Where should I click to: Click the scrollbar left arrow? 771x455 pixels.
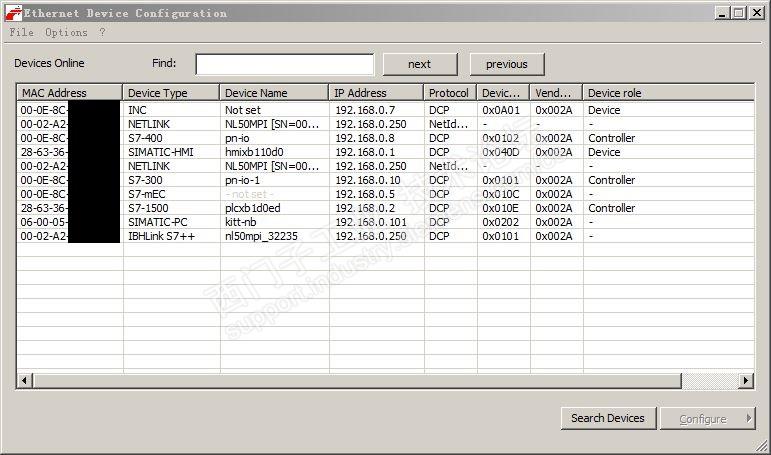pyautogui.click(x=25, y=380)
